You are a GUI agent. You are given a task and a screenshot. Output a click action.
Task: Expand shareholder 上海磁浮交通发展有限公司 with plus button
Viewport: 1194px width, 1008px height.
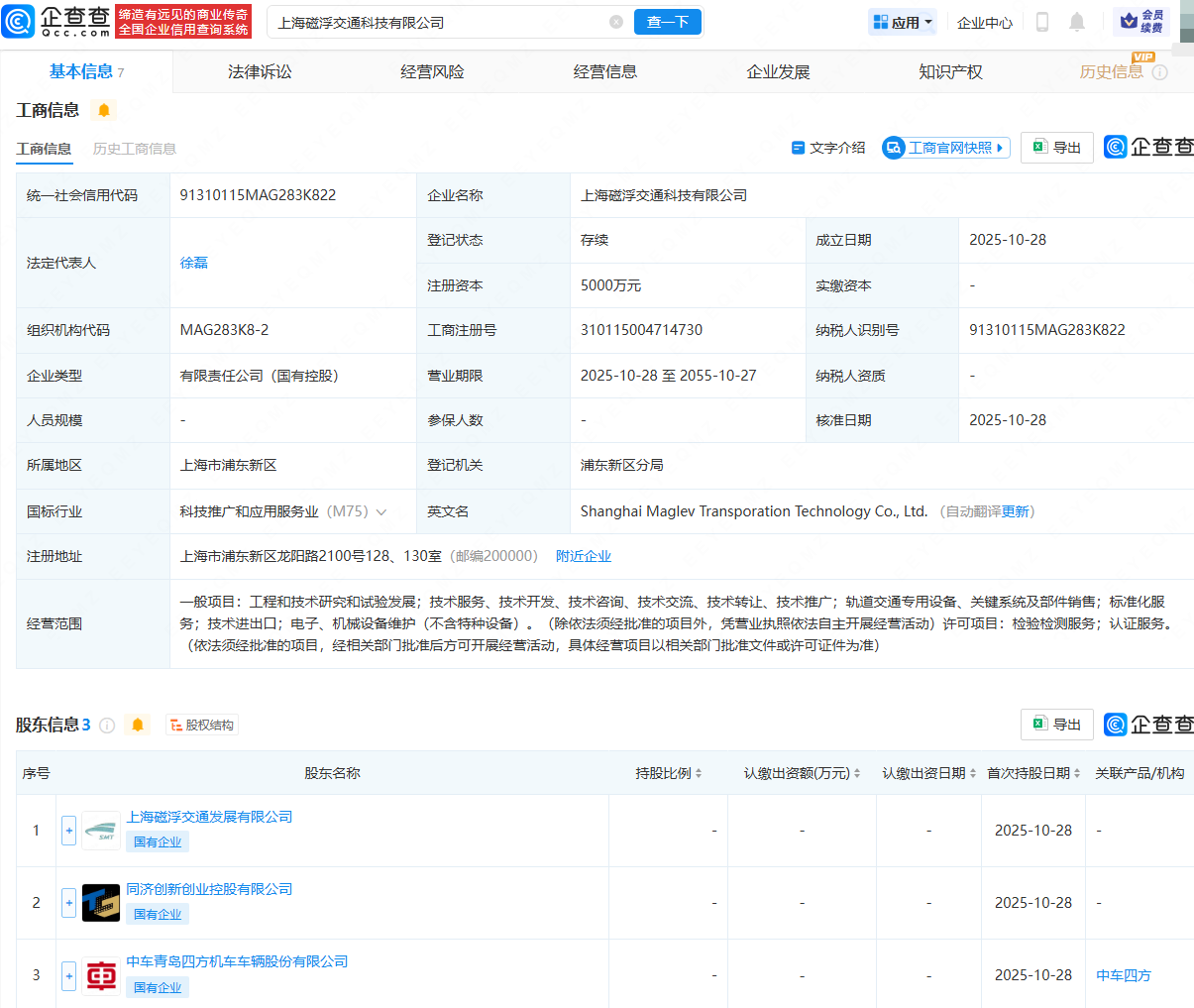pos(68,831)
